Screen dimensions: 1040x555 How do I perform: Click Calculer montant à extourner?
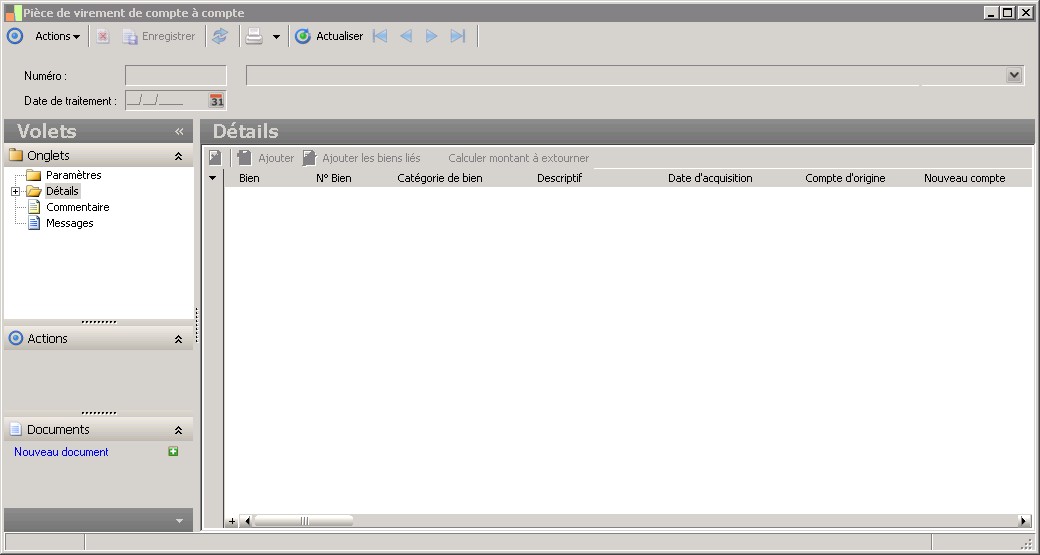pos(519,158)
